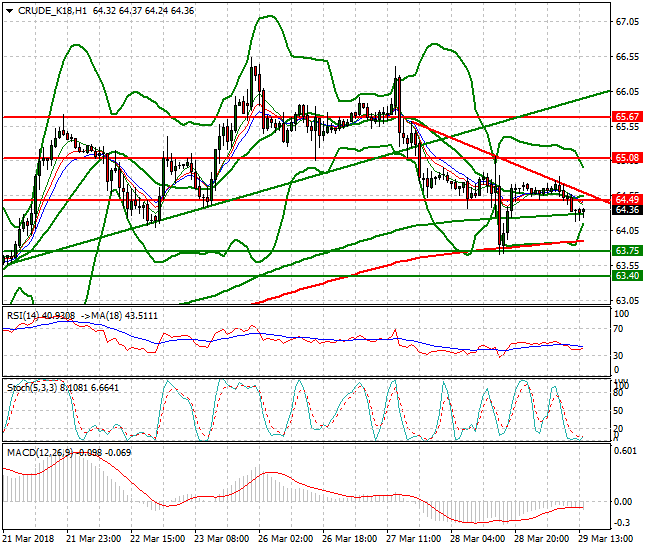Select the 63.05 price axis value
Viewport: 650px width, 550px height.
pyautogui.click(x=627, y=300)
